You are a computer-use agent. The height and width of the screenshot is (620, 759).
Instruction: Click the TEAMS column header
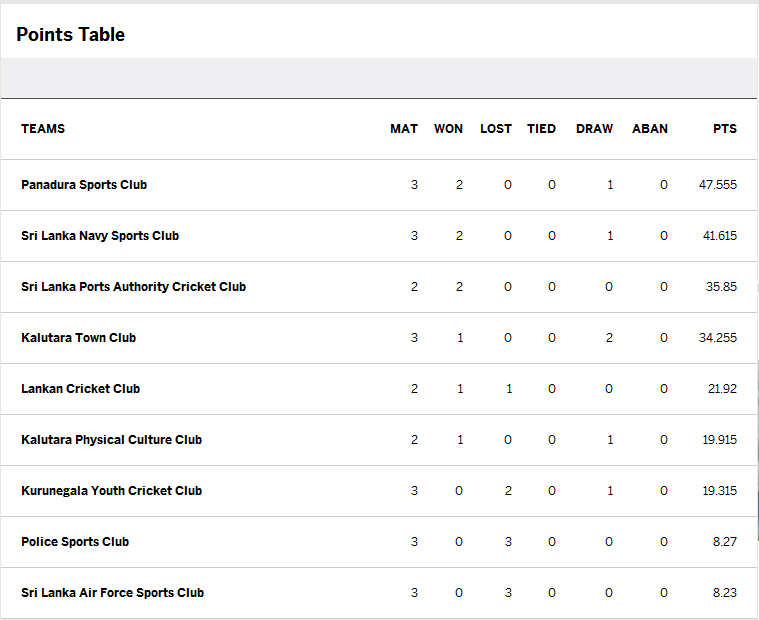[43, 129]
